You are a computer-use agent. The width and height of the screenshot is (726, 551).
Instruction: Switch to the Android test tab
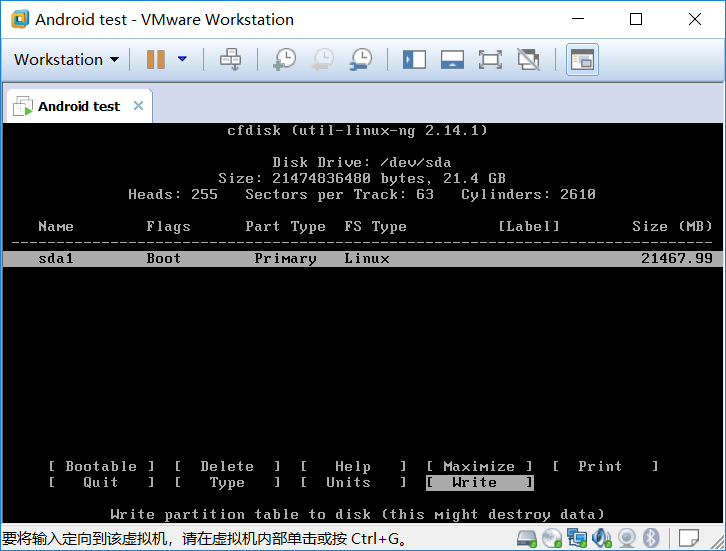pos(78,106)
